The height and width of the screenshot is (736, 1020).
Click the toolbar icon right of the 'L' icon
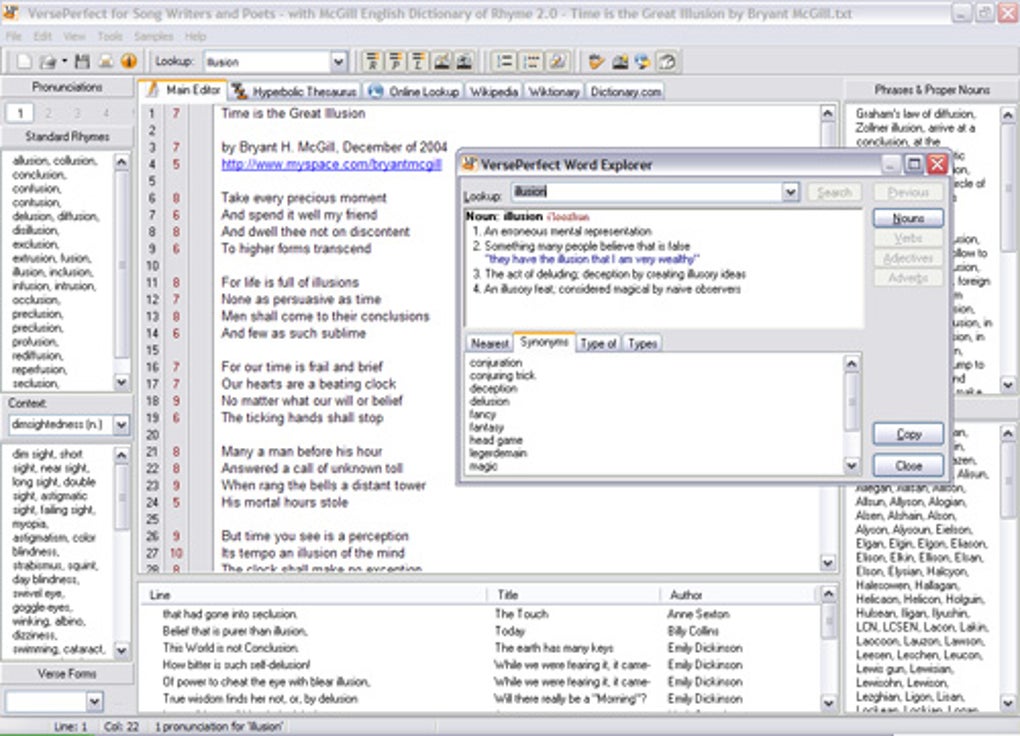coord(442,62)
